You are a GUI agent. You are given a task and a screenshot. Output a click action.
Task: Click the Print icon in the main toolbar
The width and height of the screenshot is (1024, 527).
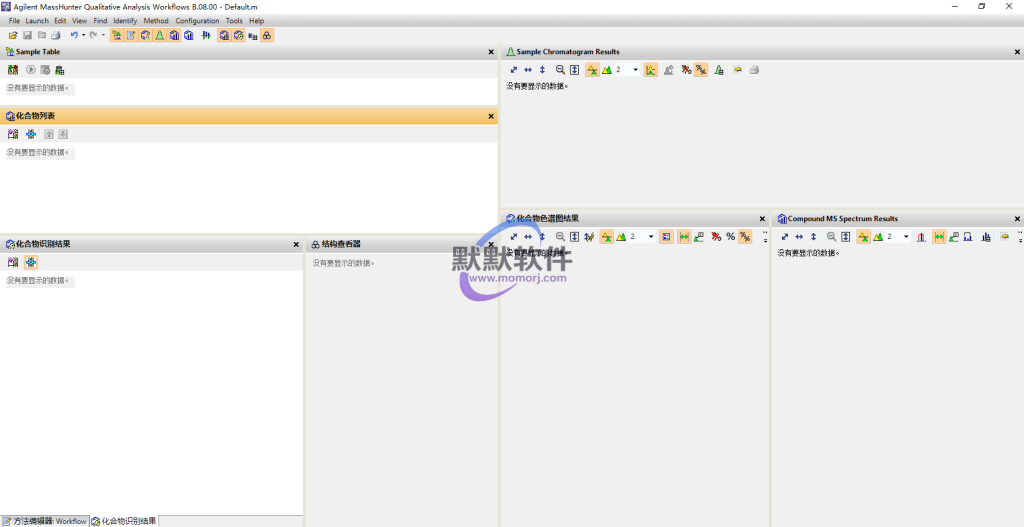pyautogui.click(x=55, y=36)
